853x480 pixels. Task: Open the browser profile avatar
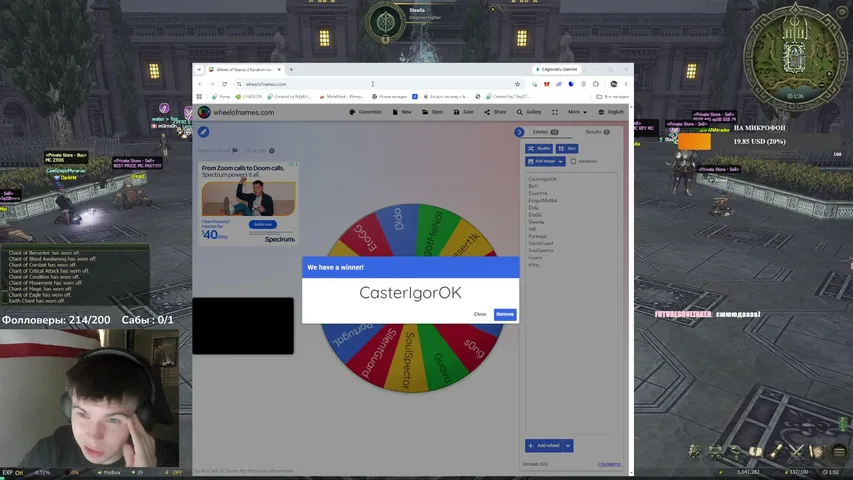coord(614,84)
